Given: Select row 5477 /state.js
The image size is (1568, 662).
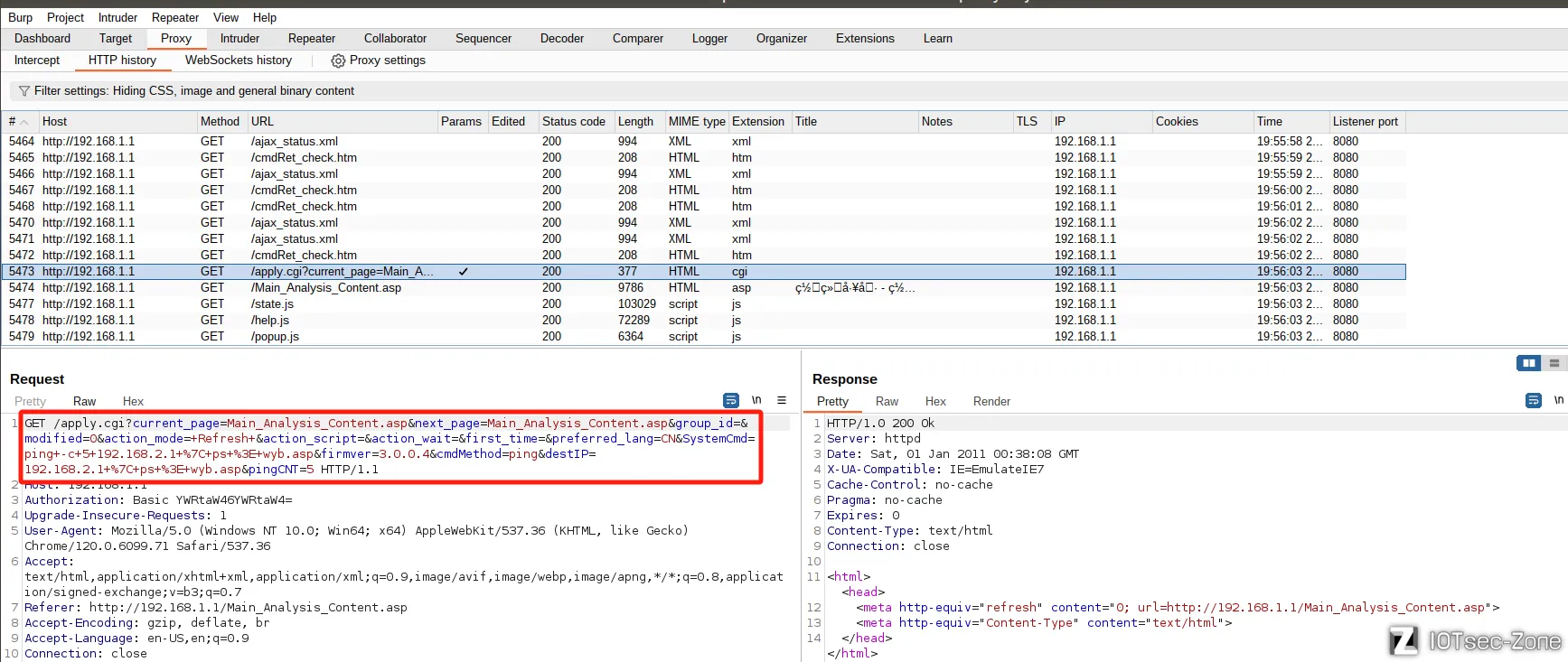Looking at the screenshot, I should click(x=705, y=304).
